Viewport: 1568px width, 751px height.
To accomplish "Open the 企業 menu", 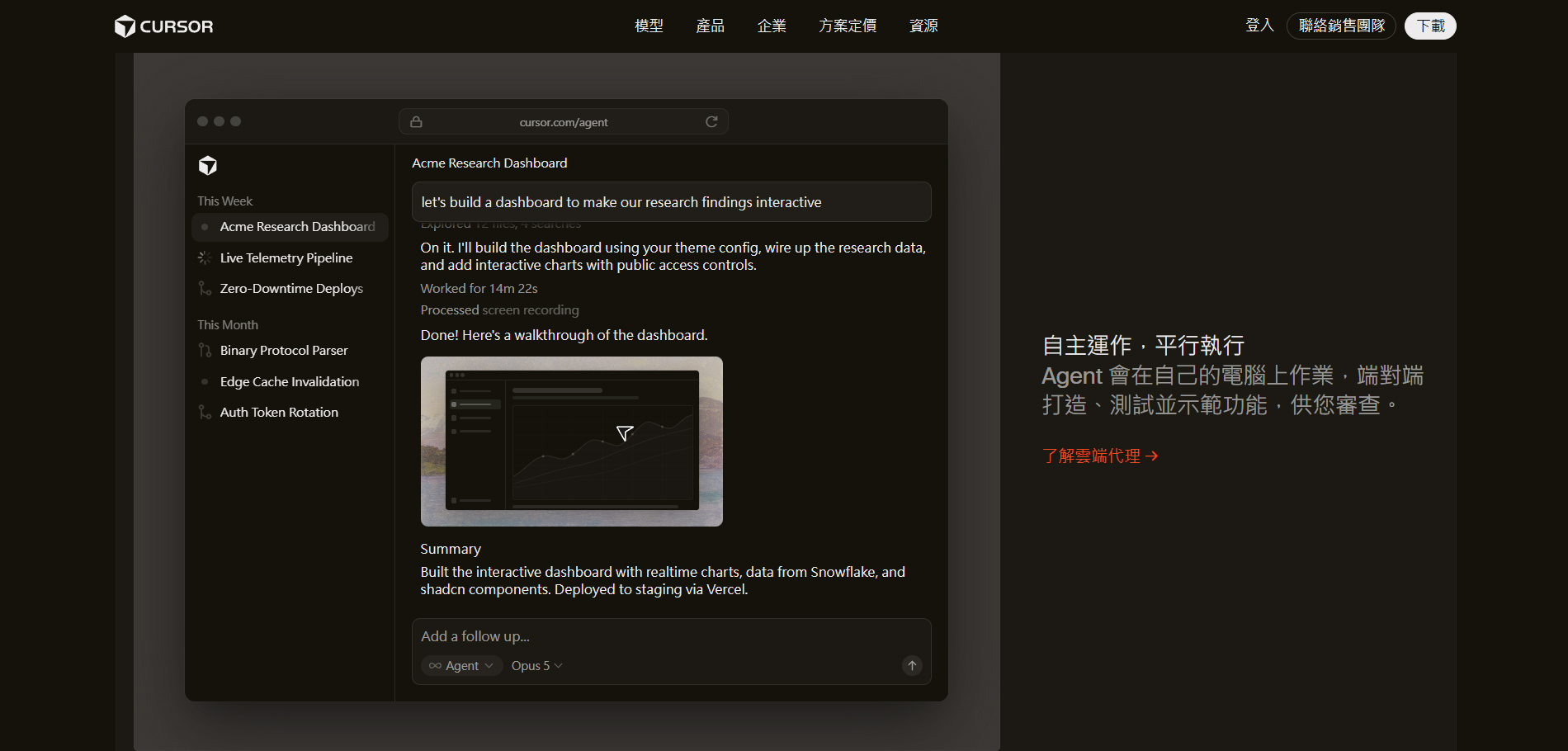I will coord(772,26).
